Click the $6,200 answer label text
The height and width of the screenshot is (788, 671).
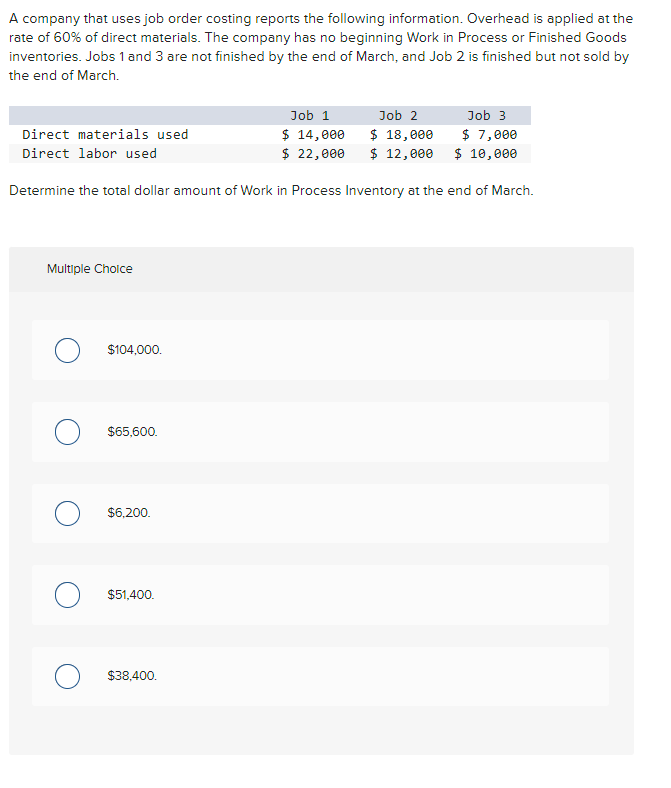[129, 513]
